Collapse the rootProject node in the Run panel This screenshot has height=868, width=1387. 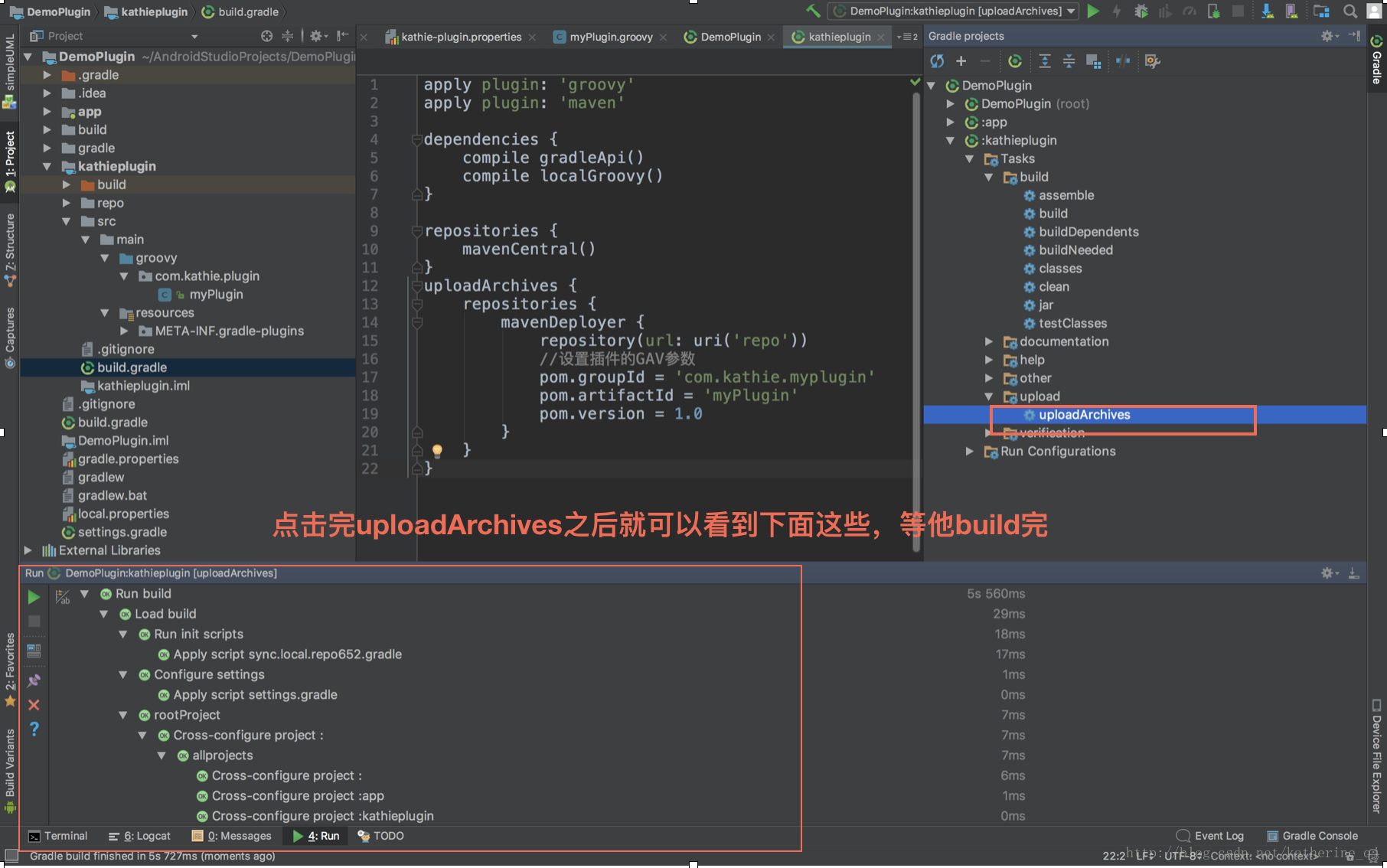pos(123,715)
